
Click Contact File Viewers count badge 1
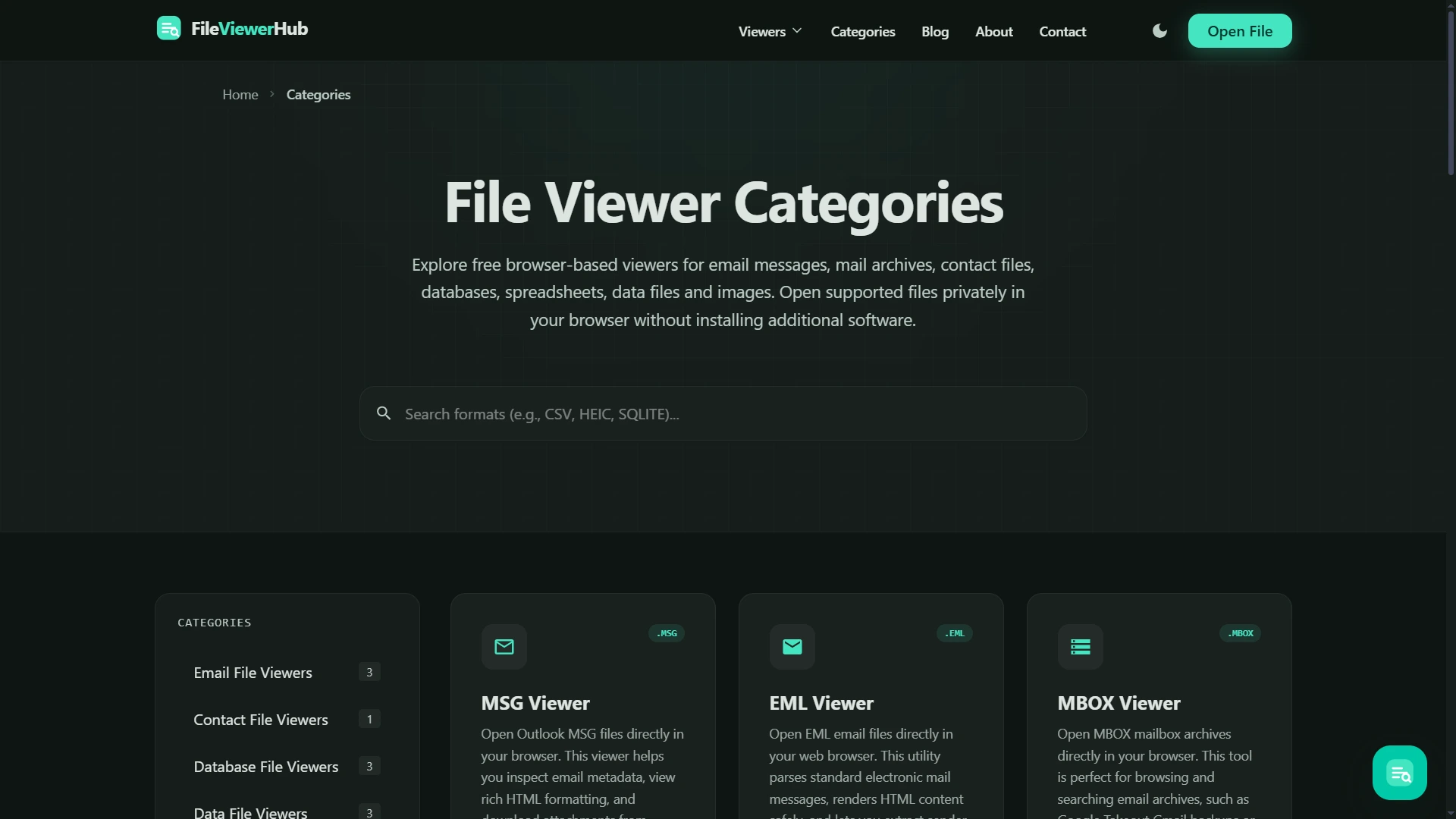coord(369,719)
